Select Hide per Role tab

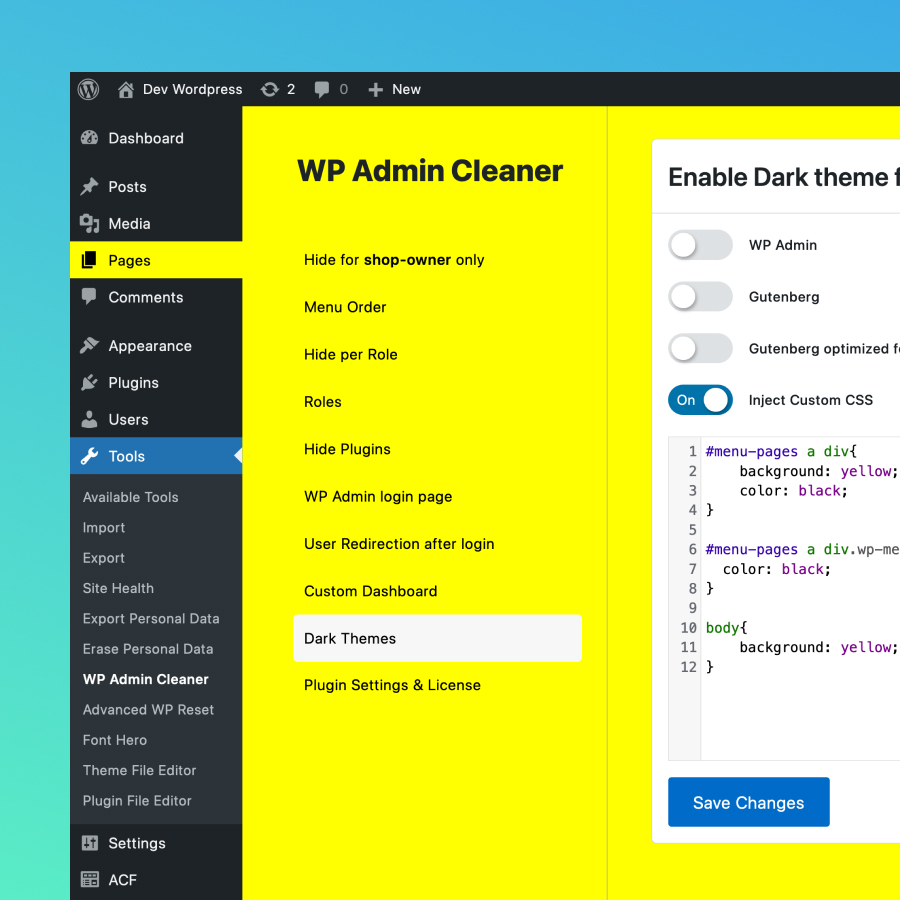tap(437, 355)
